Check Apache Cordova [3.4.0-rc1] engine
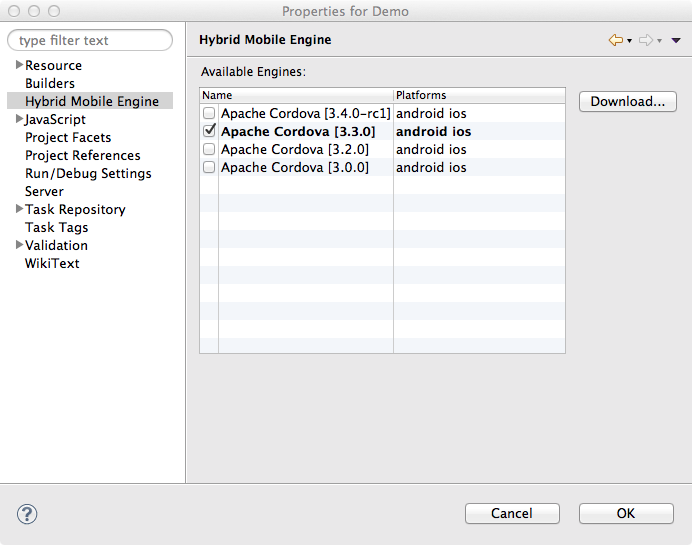 click(x=209, y=113)
